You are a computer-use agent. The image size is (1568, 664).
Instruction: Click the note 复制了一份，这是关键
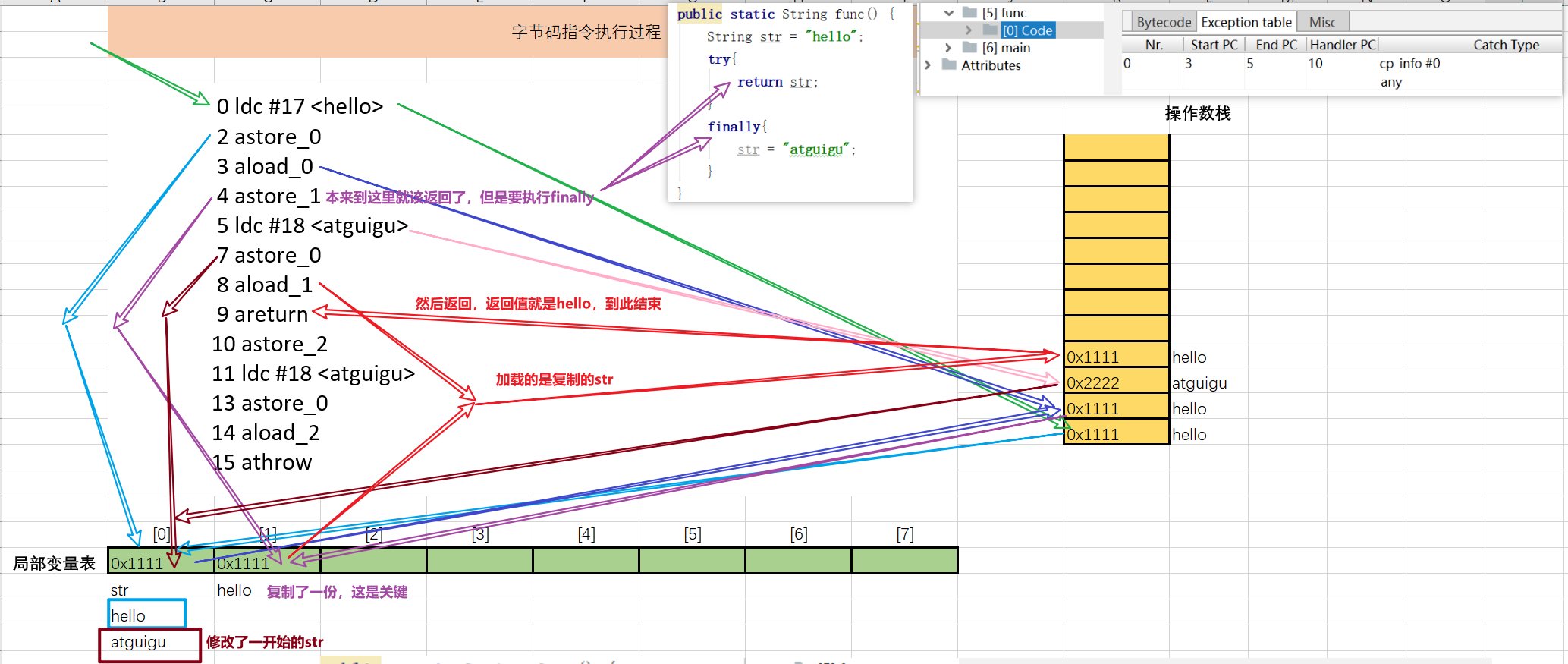(337, 592)
